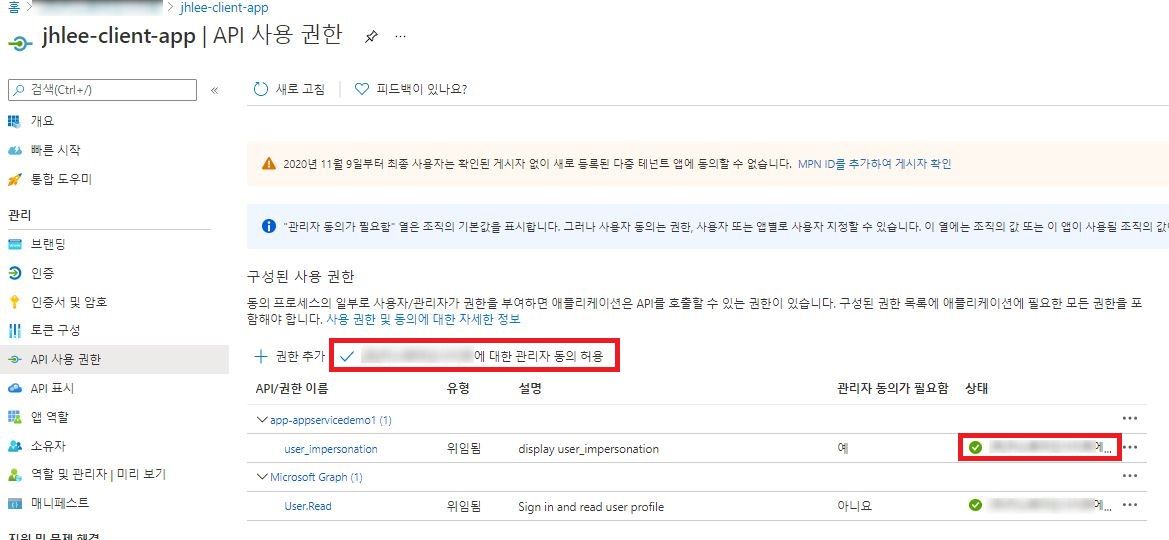Open the more options ellipsis beside title
This screenshot has height=540, width=1169.
(400, 37)
